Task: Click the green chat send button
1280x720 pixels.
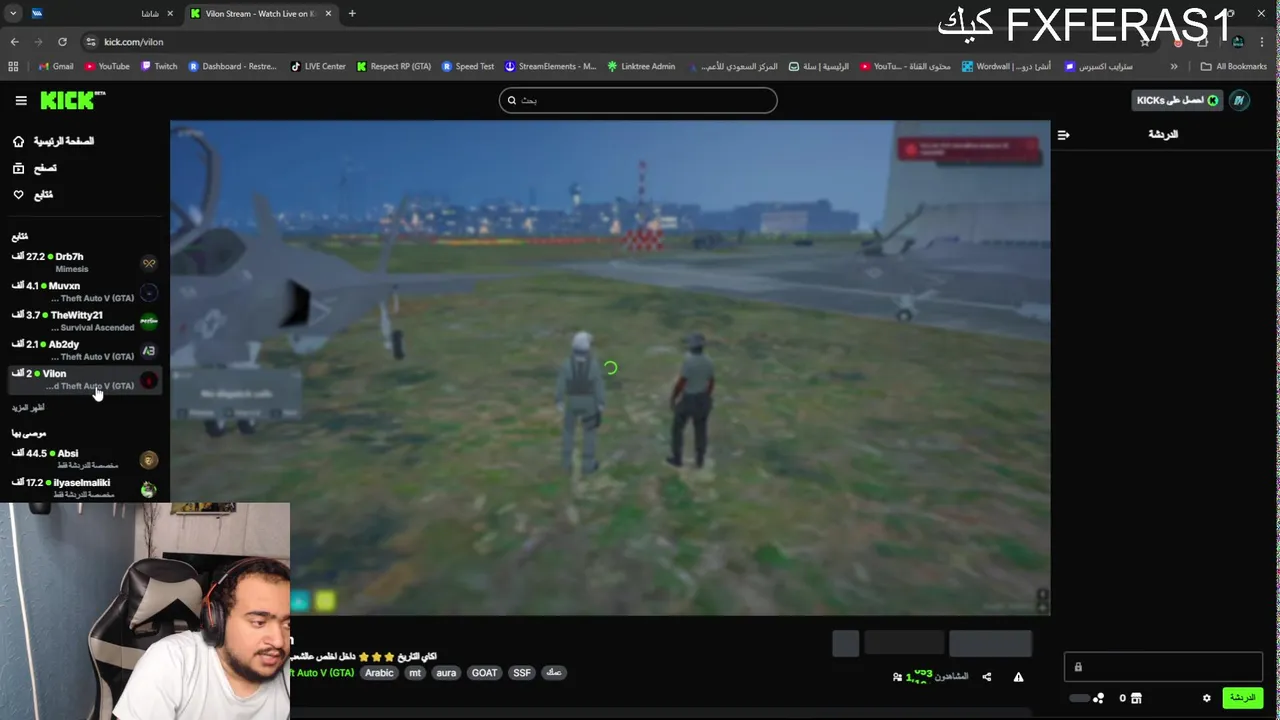Action: [x=1243, y=698]
